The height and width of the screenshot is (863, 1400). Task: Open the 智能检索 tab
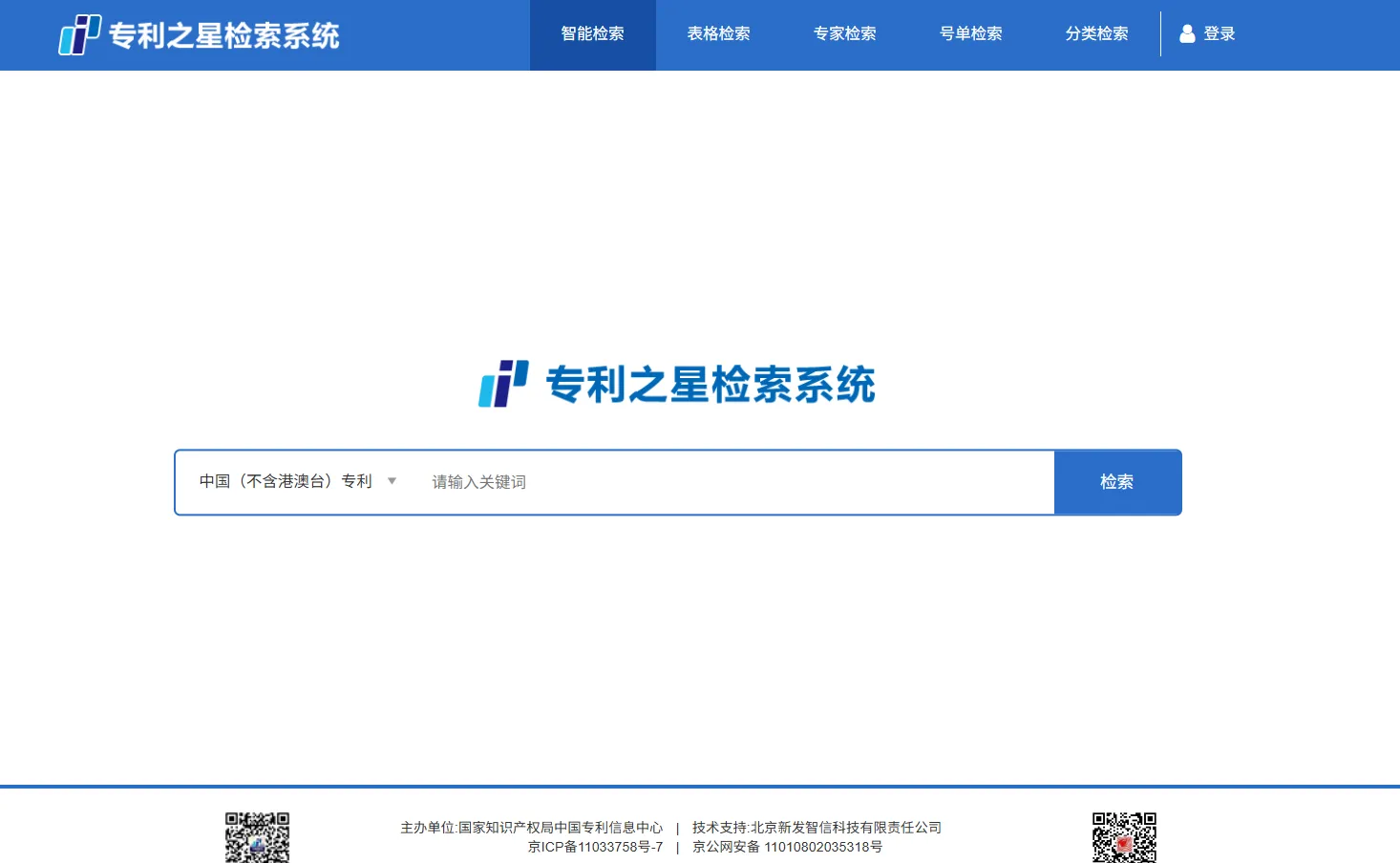593,34
